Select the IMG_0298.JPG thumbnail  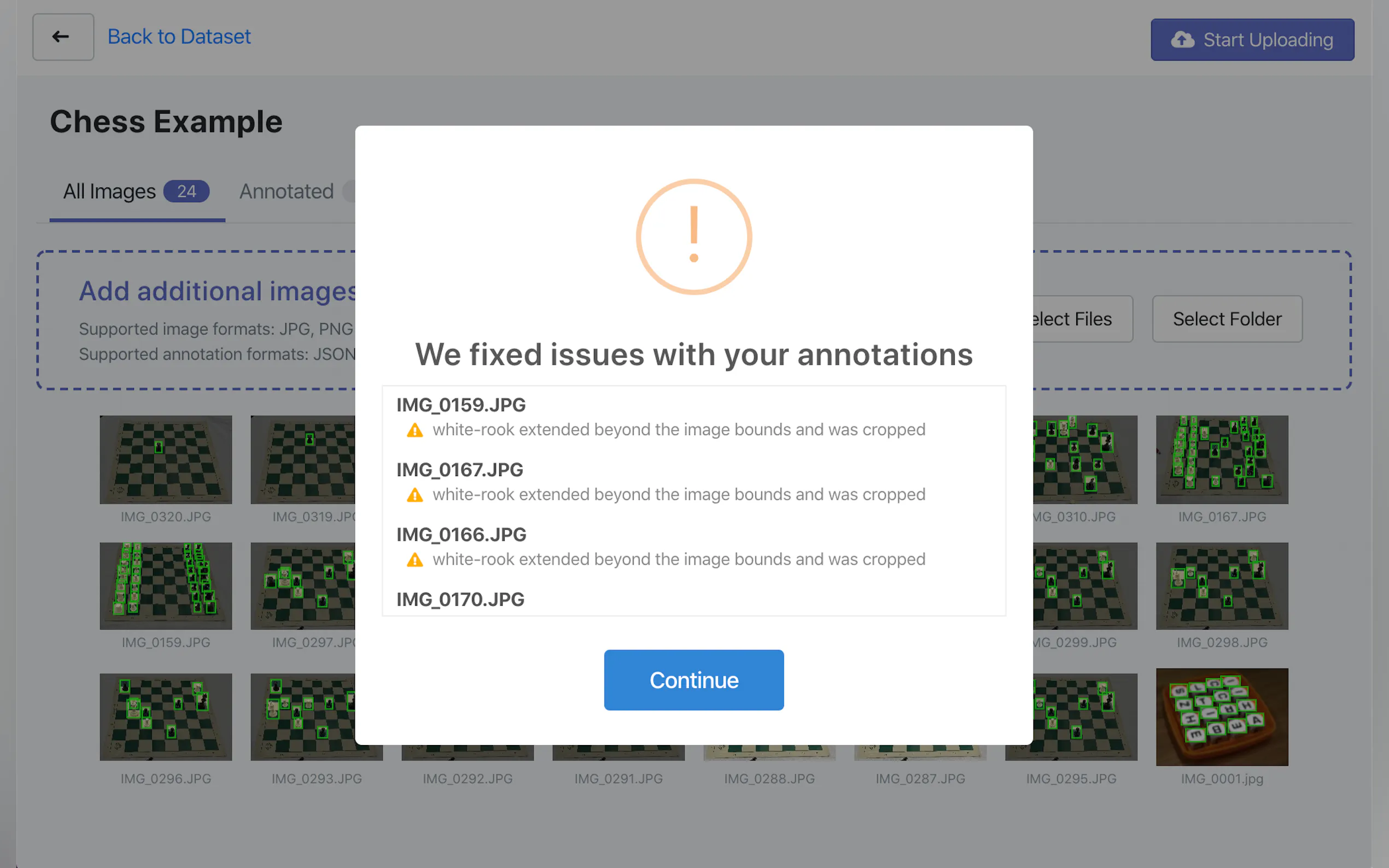pyautogui.click(x=1221, y=585)
